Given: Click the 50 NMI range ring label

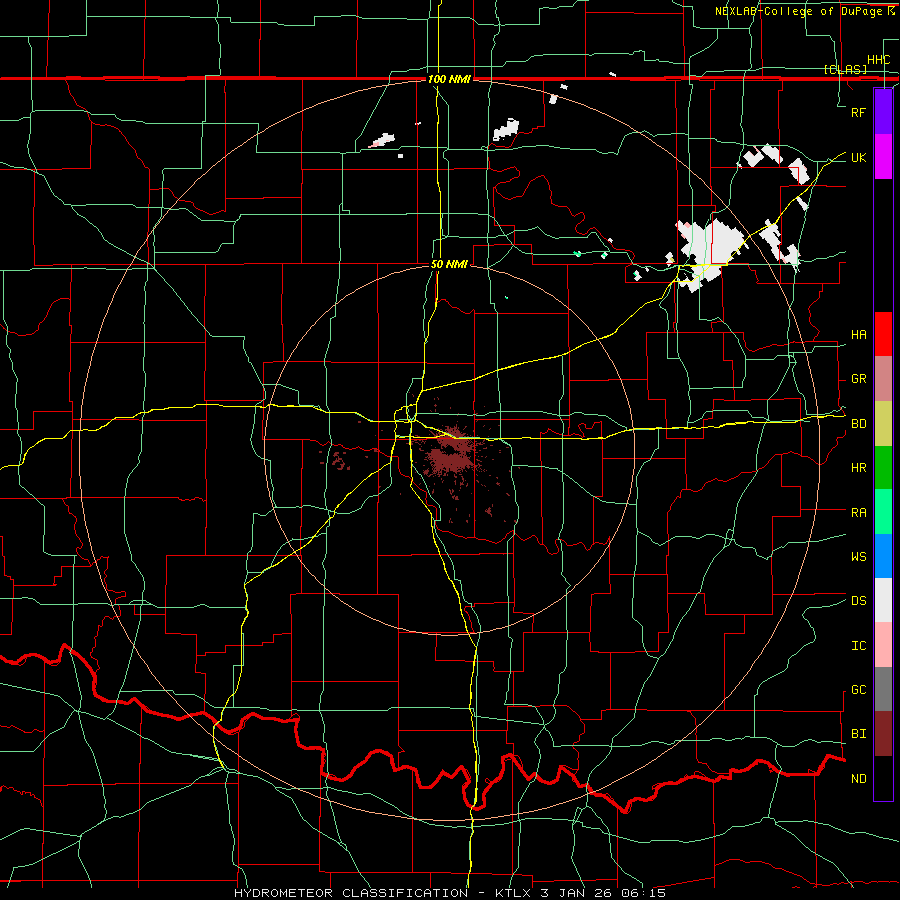Looking at the screenshot, I should coord(449,265).
